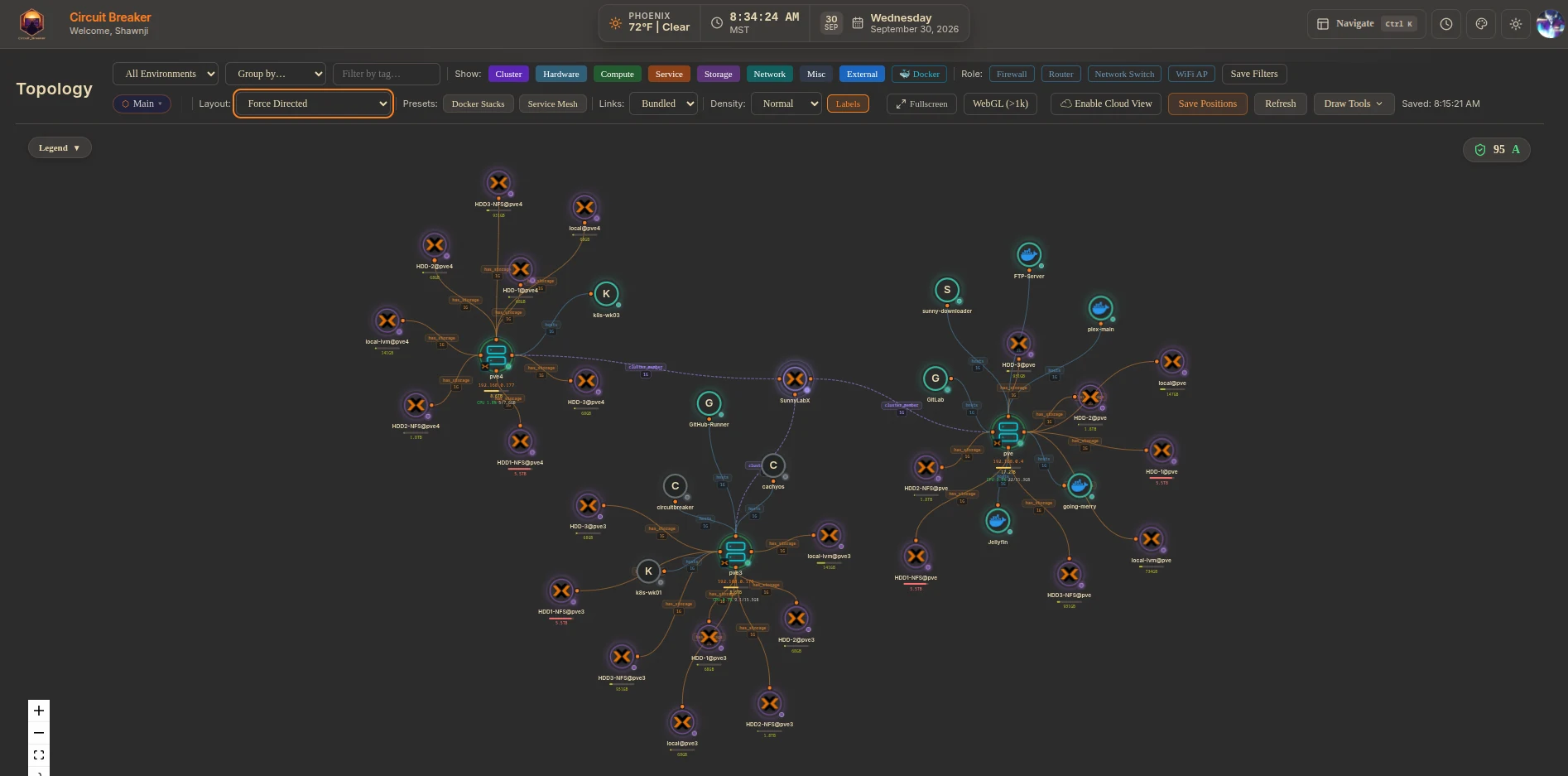Image resolution: width=1568 pixels, height=776 pixels.
Task: Zoom in with the plus button
Action: point(39,711)
